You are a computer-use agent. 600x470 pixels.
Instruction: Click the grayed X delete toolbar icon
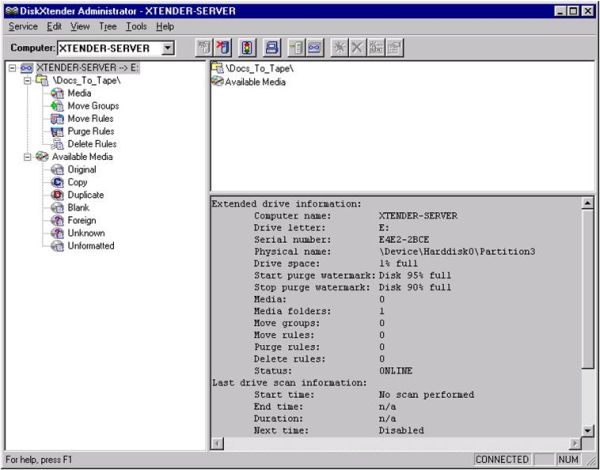pos(357,48)
